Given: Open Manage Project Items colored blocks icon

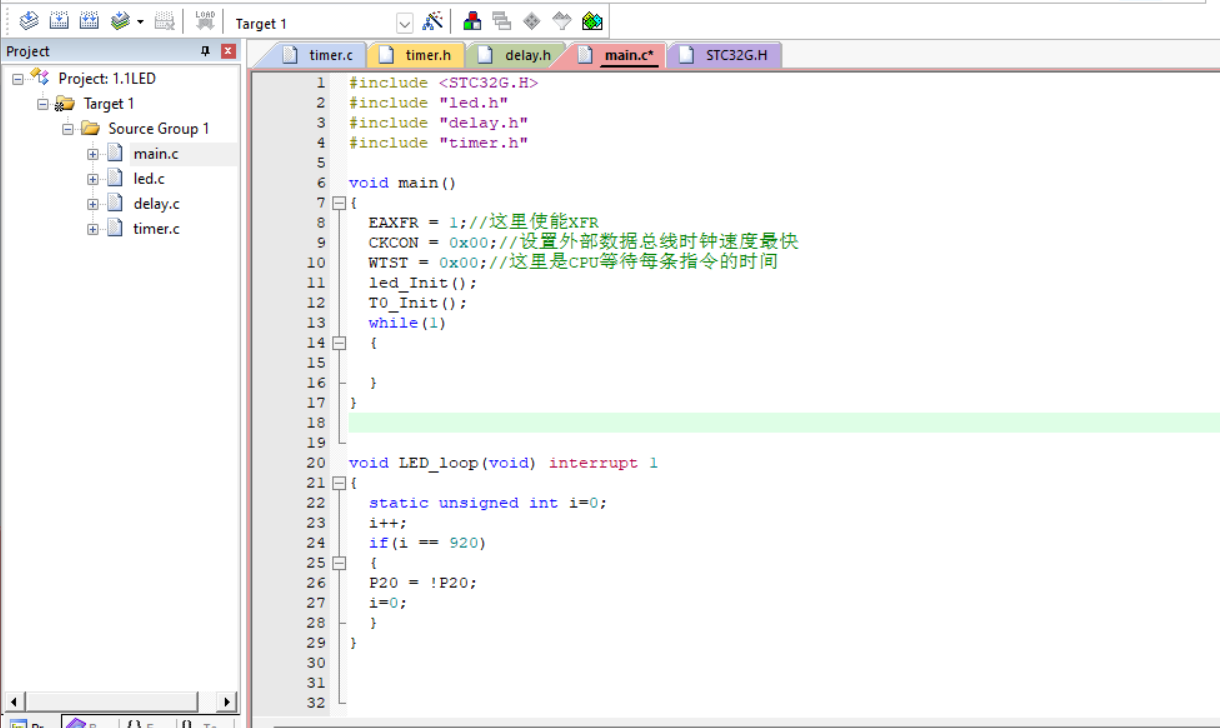Looking at the screenshot, I should click(472, 21).
